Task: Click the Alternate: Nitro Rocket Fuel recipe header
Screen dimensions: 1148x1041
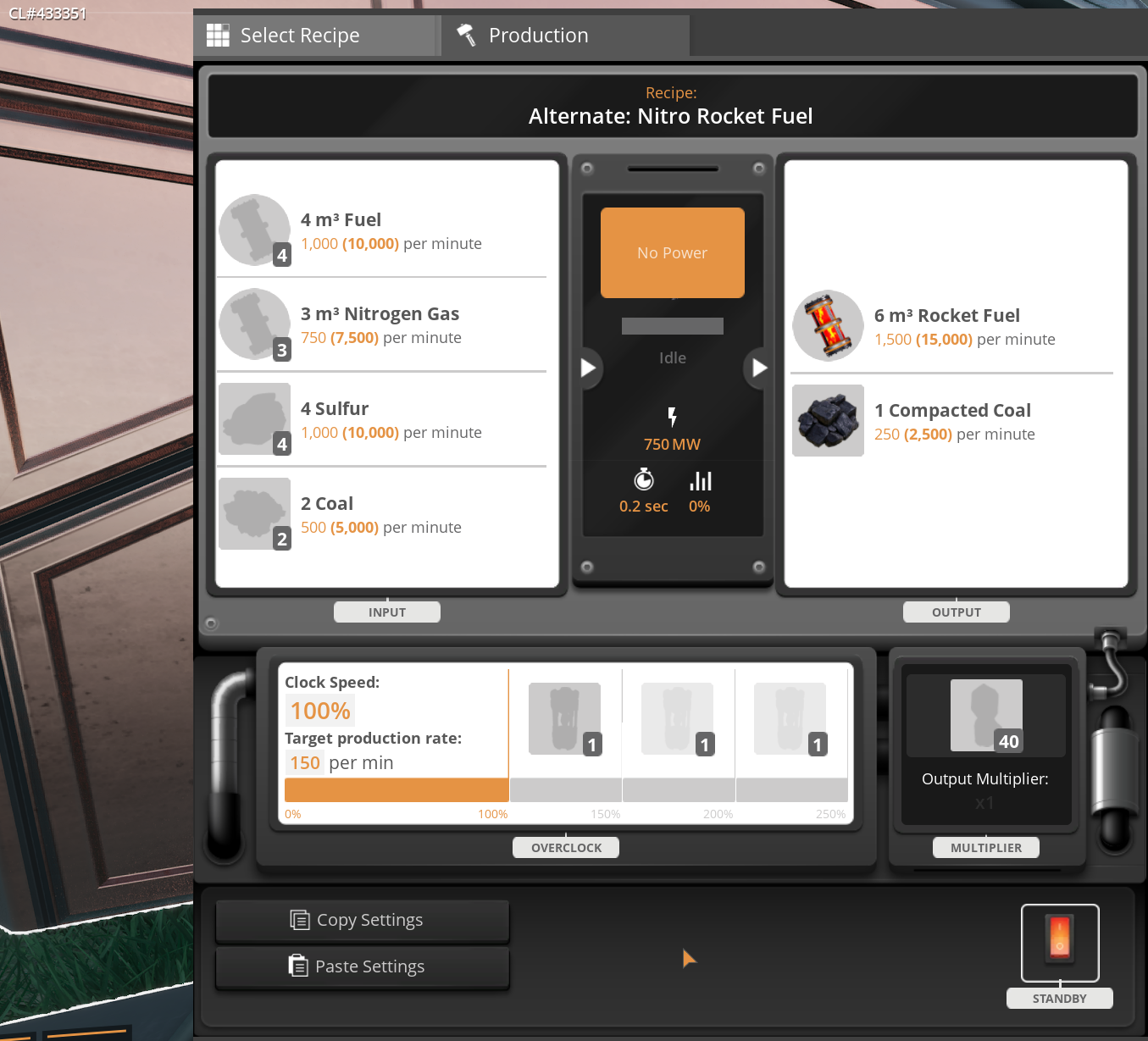Action: point(673,106)
